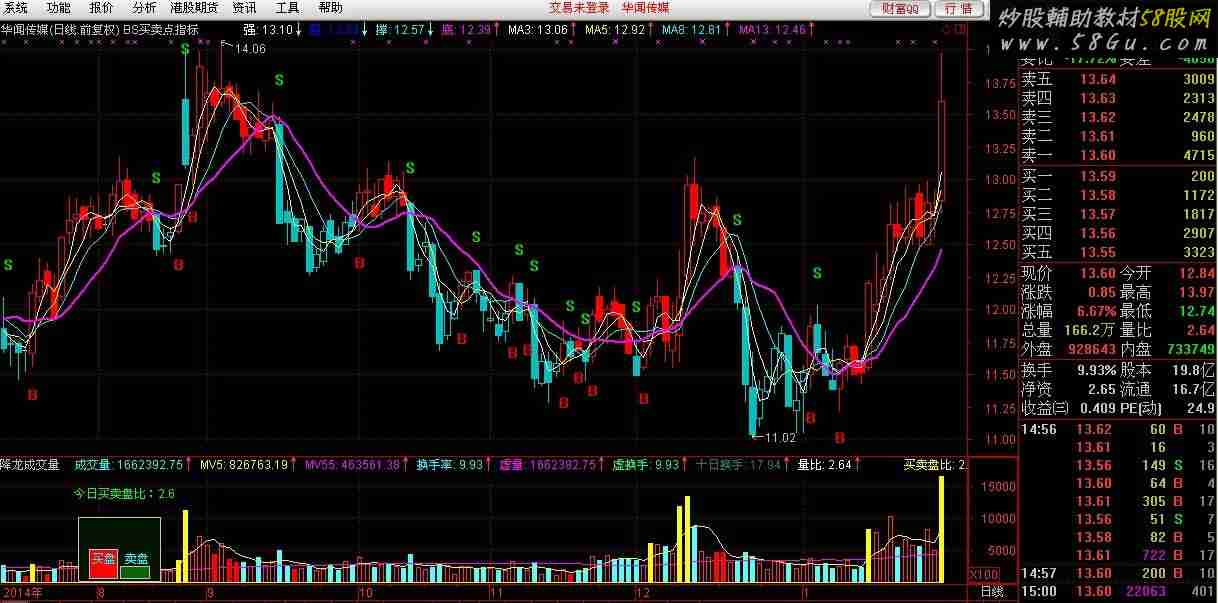The height and width of the screenshot is (603, 1218).
Task: Select the 底: 12.39 indicator value
Action: point(466,30)
